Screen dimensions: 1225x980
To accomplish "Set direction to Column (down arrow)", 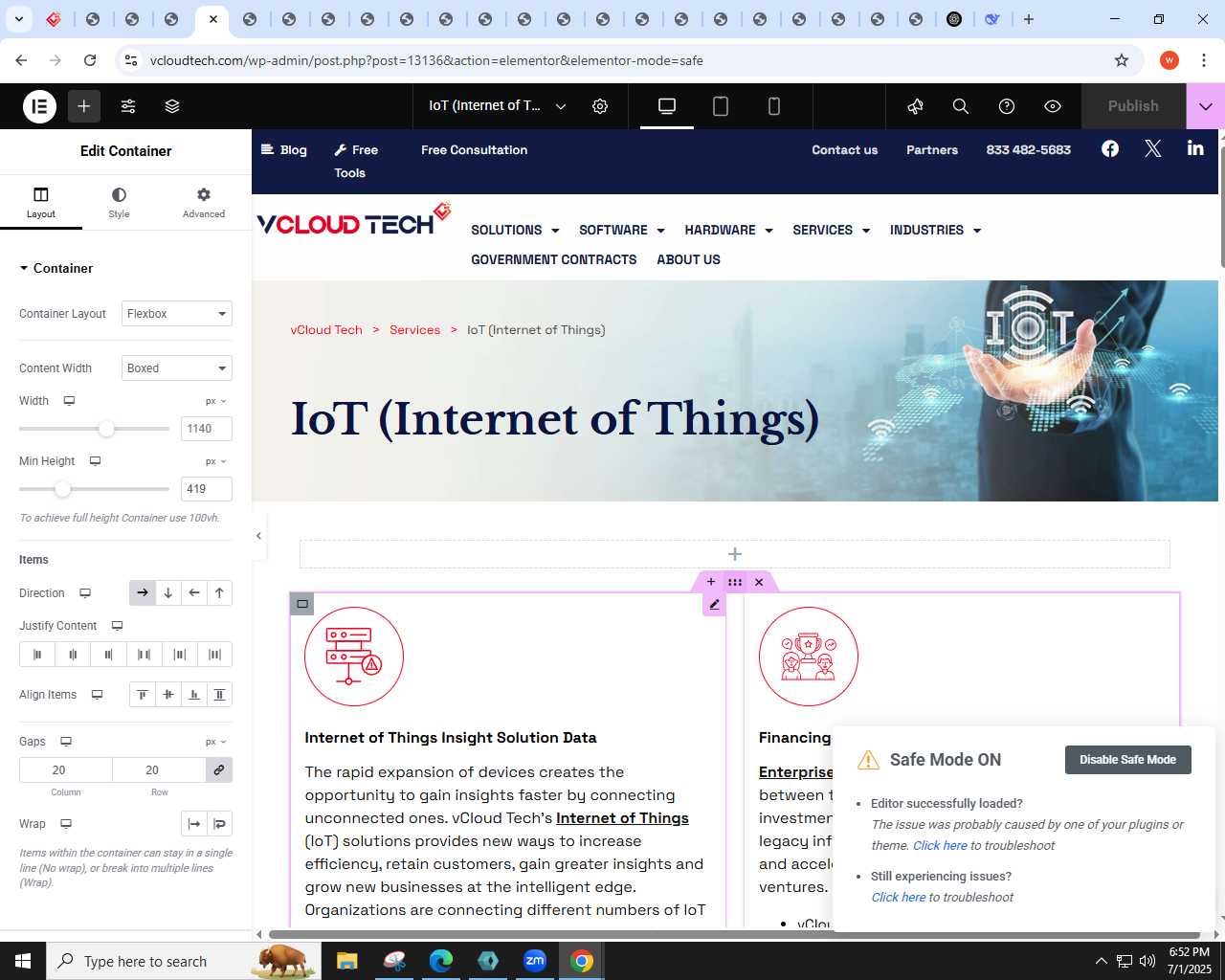I will 168,593.
